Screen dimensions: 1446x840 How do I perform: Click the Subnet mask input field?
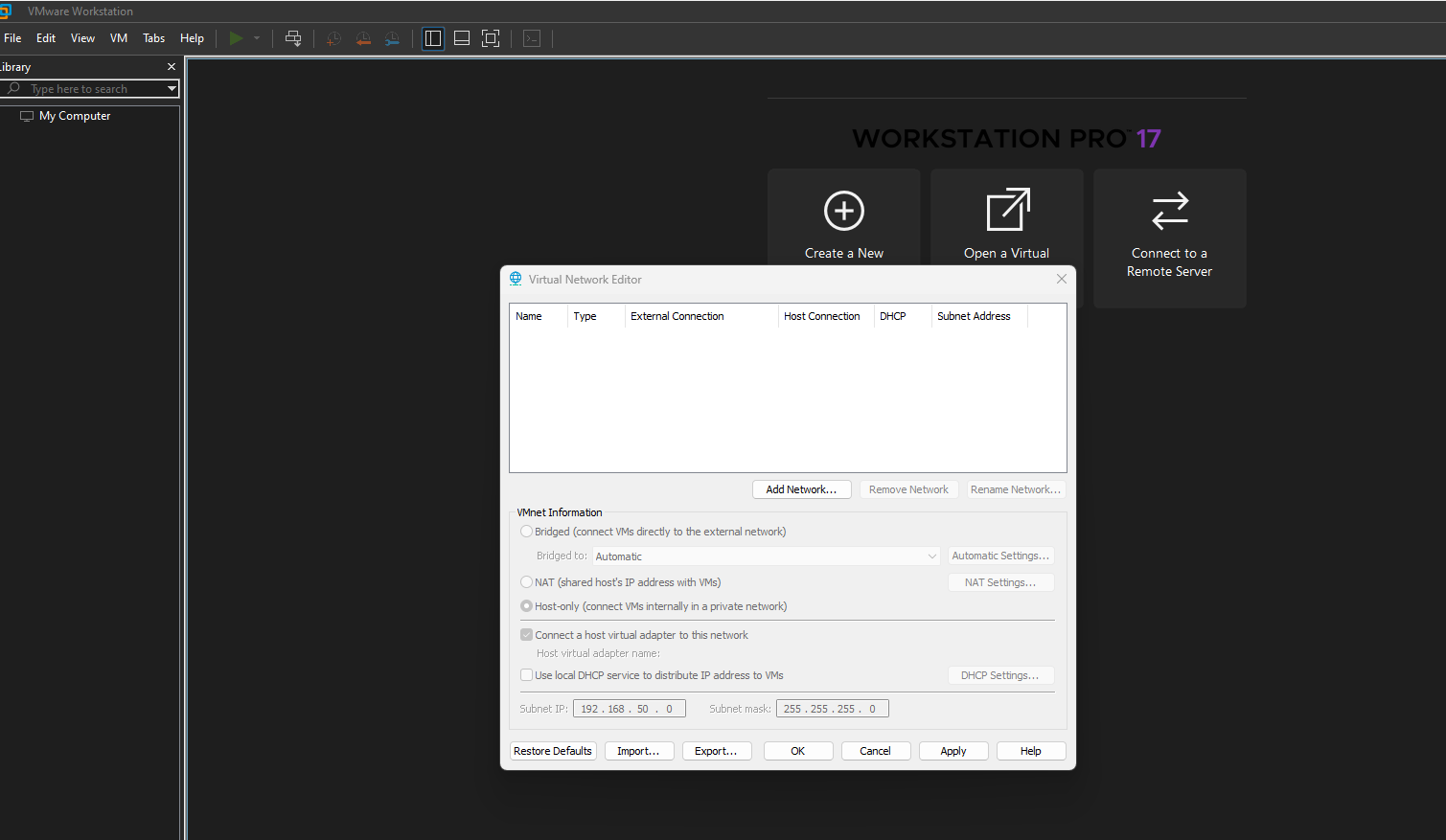[833, 709]
